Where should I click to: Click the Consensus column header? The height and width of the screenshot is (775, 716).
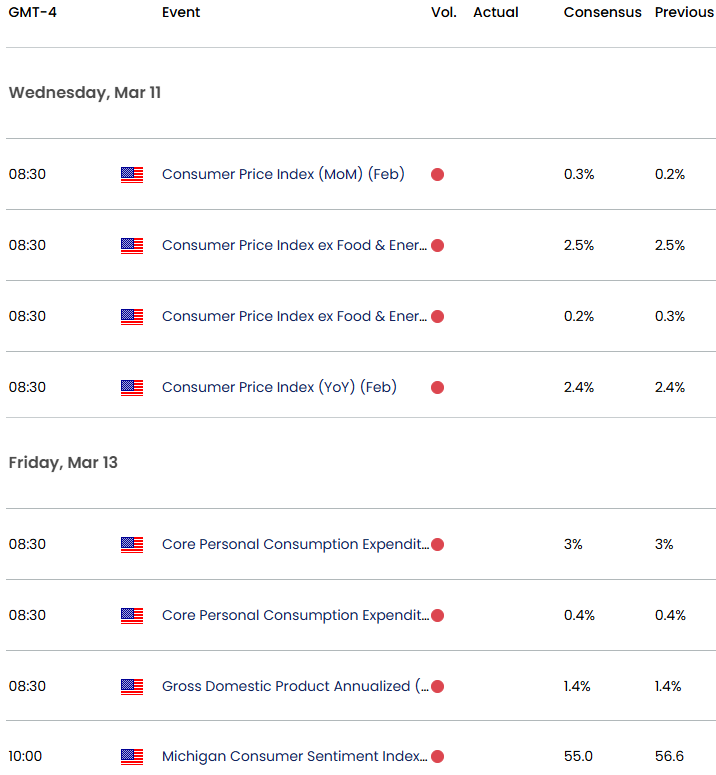coord(602,12)
